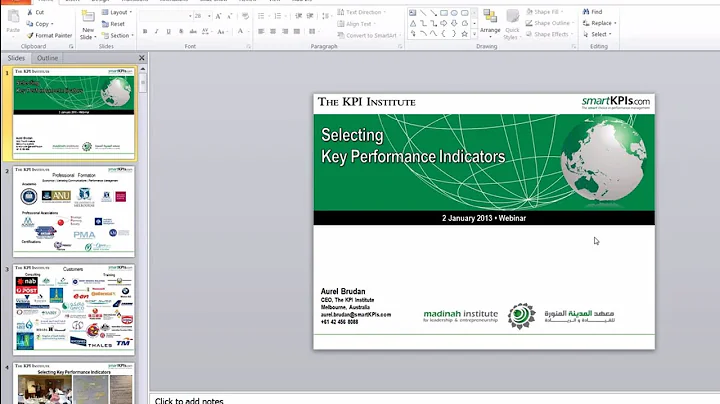Open the Font Color dropdown
Viewport: 720px width, 404px height.
click(x=248, y=31)
